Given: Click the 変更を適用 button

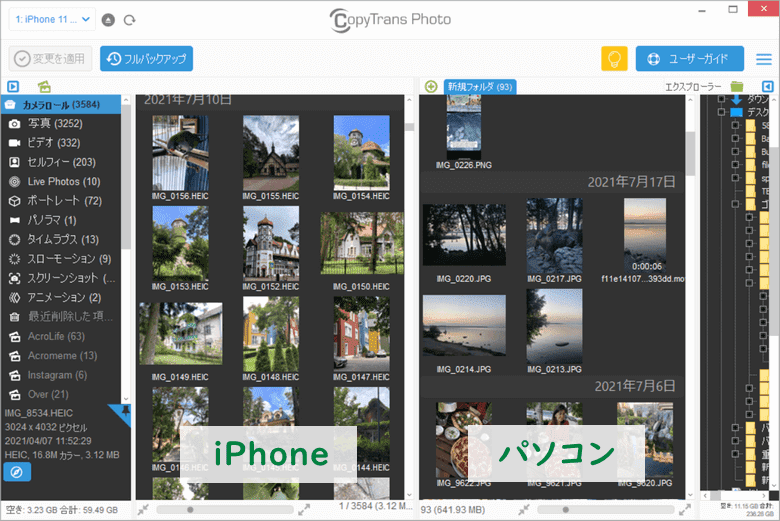Looking at the screenshot, I should click(x=50, y=59).
